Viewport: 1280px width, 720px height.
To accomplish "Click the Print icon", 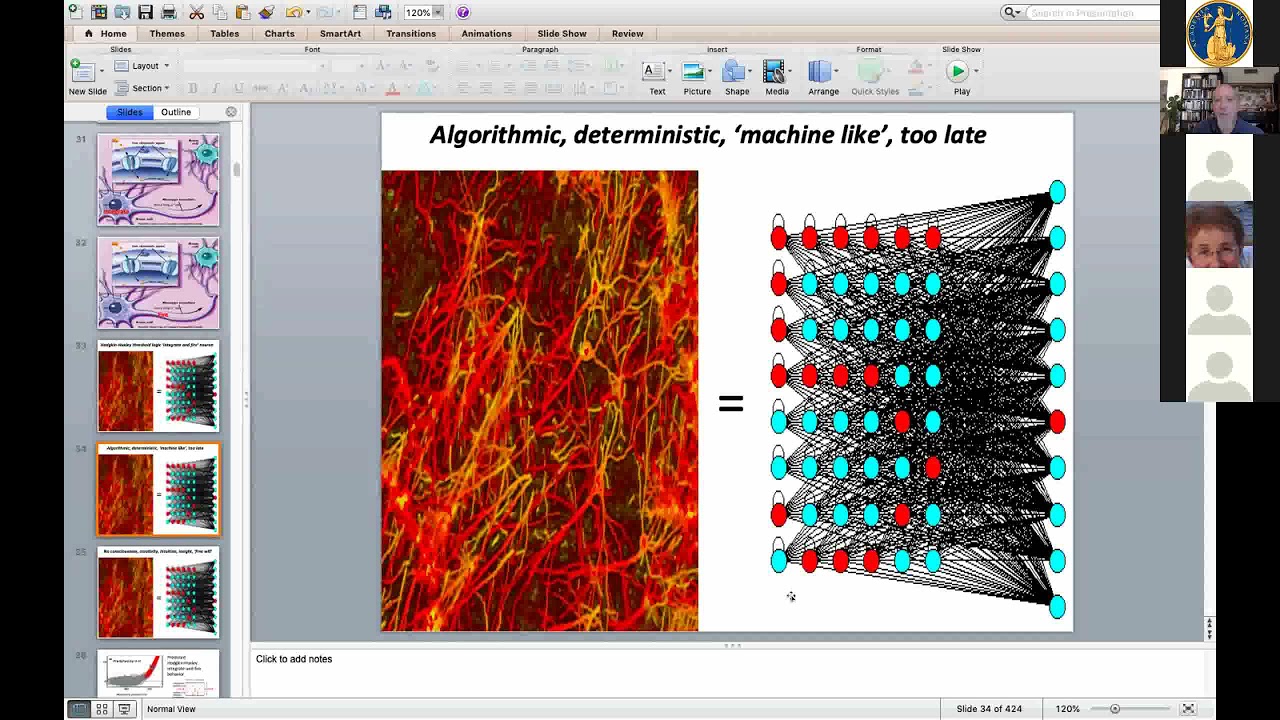I will [x=168, y=12].
